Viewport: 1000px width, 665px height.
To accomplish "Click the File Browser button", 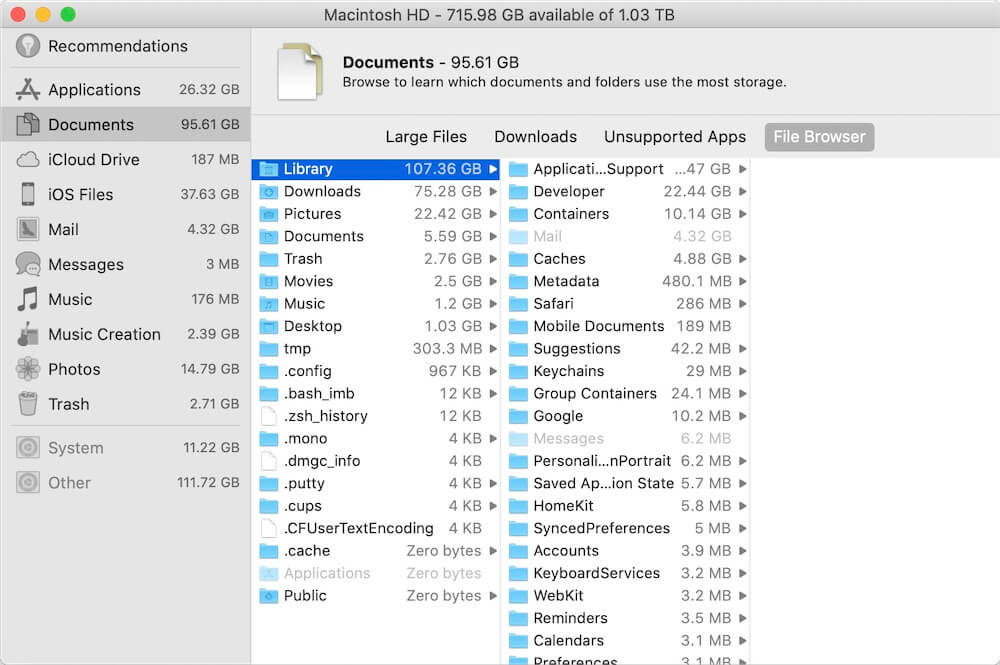I will [x=819, y=137].
